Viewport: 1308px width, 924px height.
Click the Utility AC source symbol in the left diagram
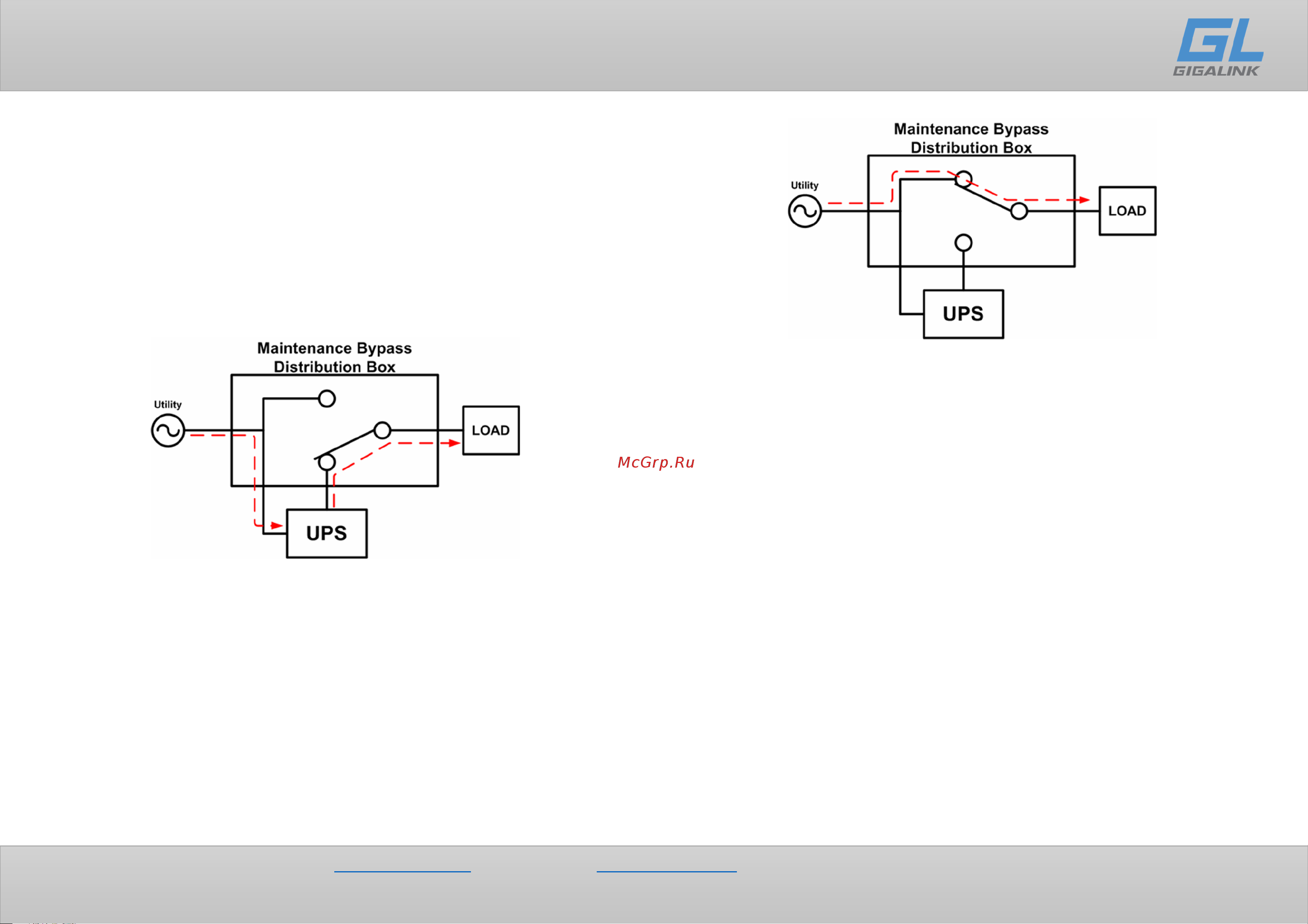(168, 431)
